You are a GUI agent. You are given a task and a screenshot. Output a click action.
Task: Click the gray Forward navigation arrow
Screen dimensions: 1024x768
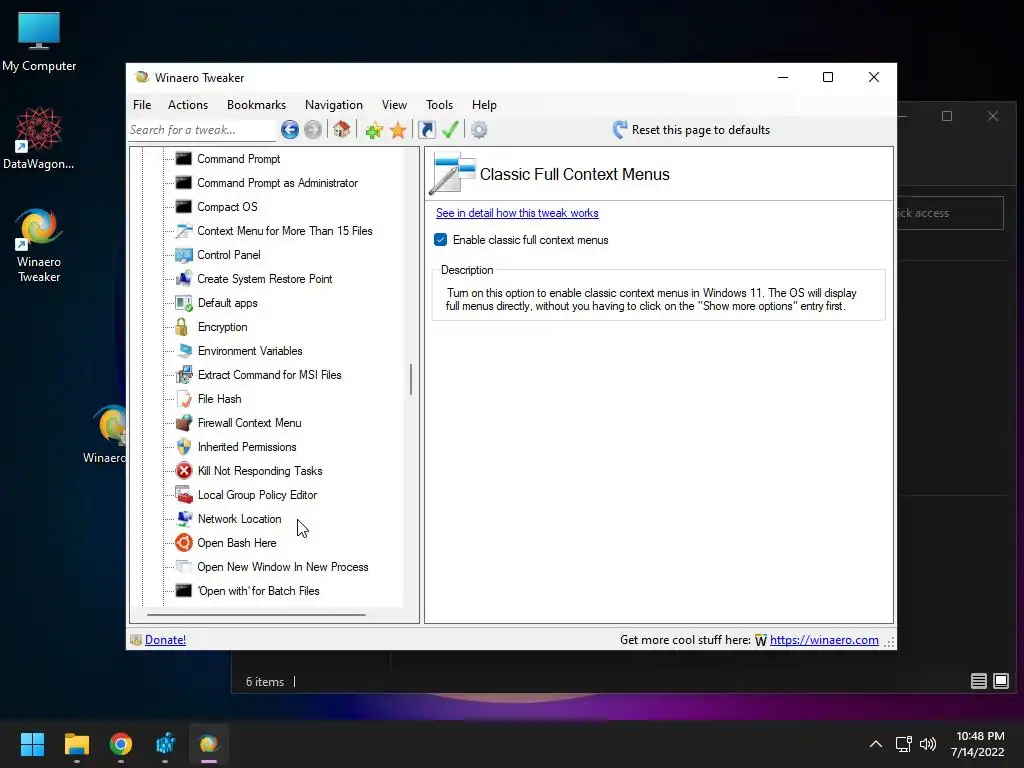tap(313, 130)
